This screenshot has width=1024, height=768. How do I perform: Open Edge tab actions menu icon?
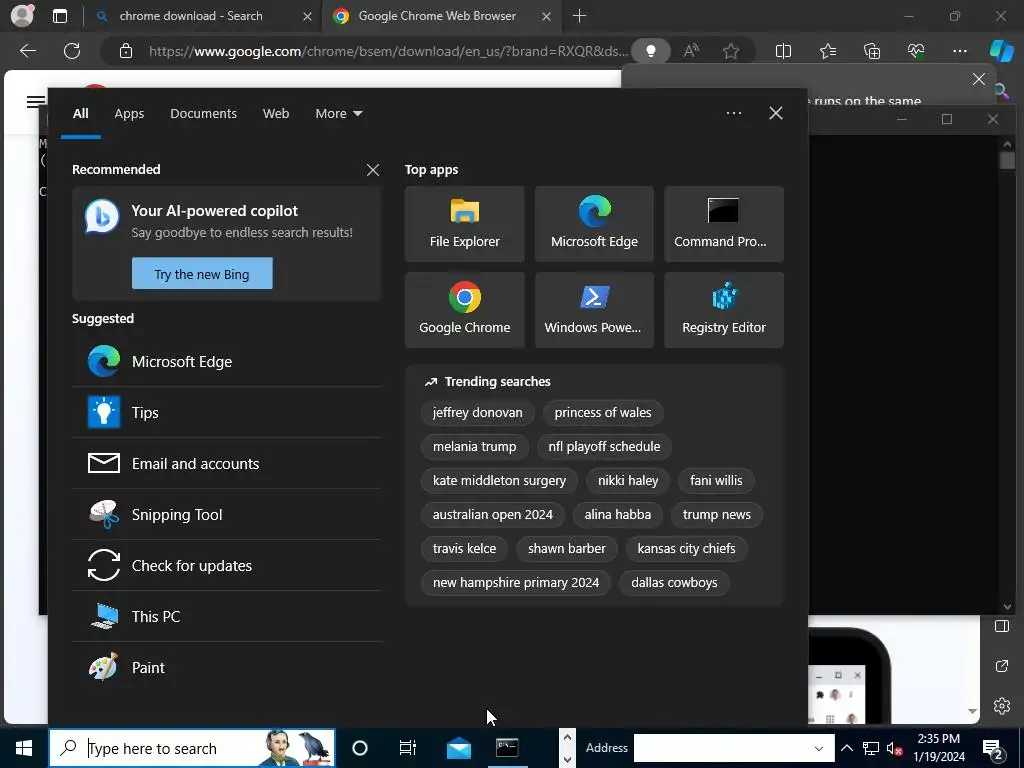(x=60, y=16)
